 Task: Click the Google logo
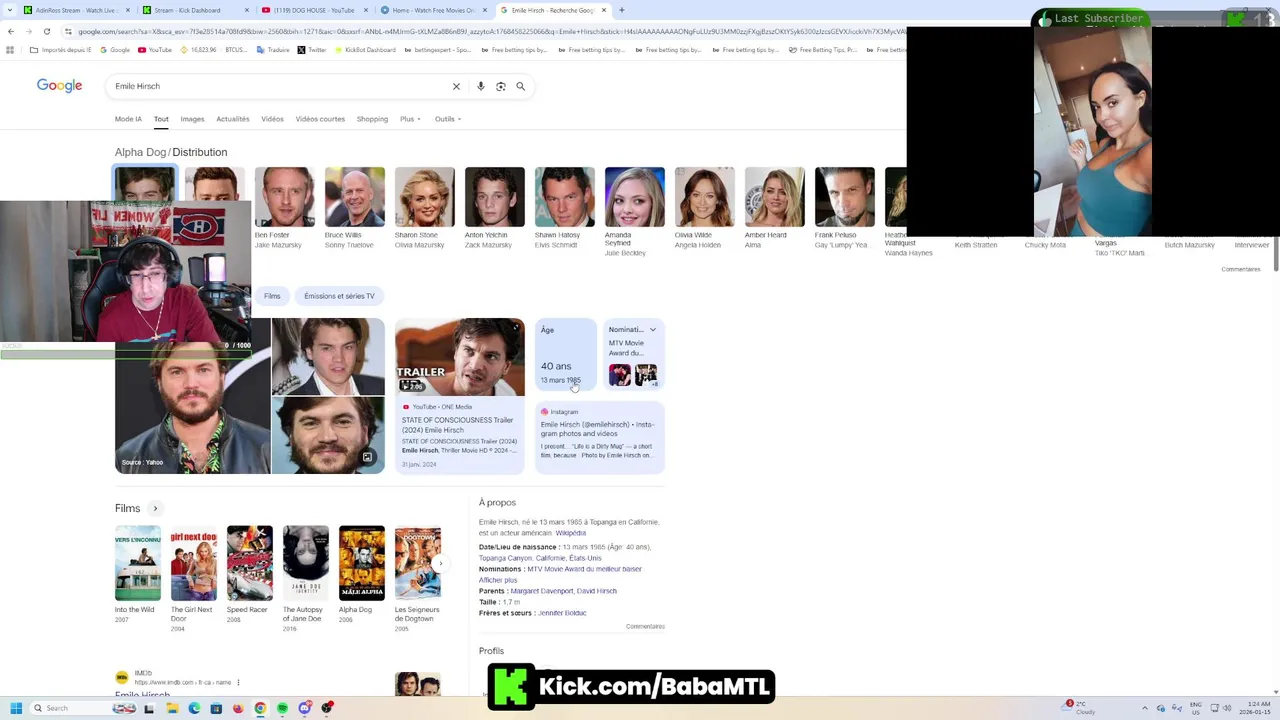click(59, 85)
